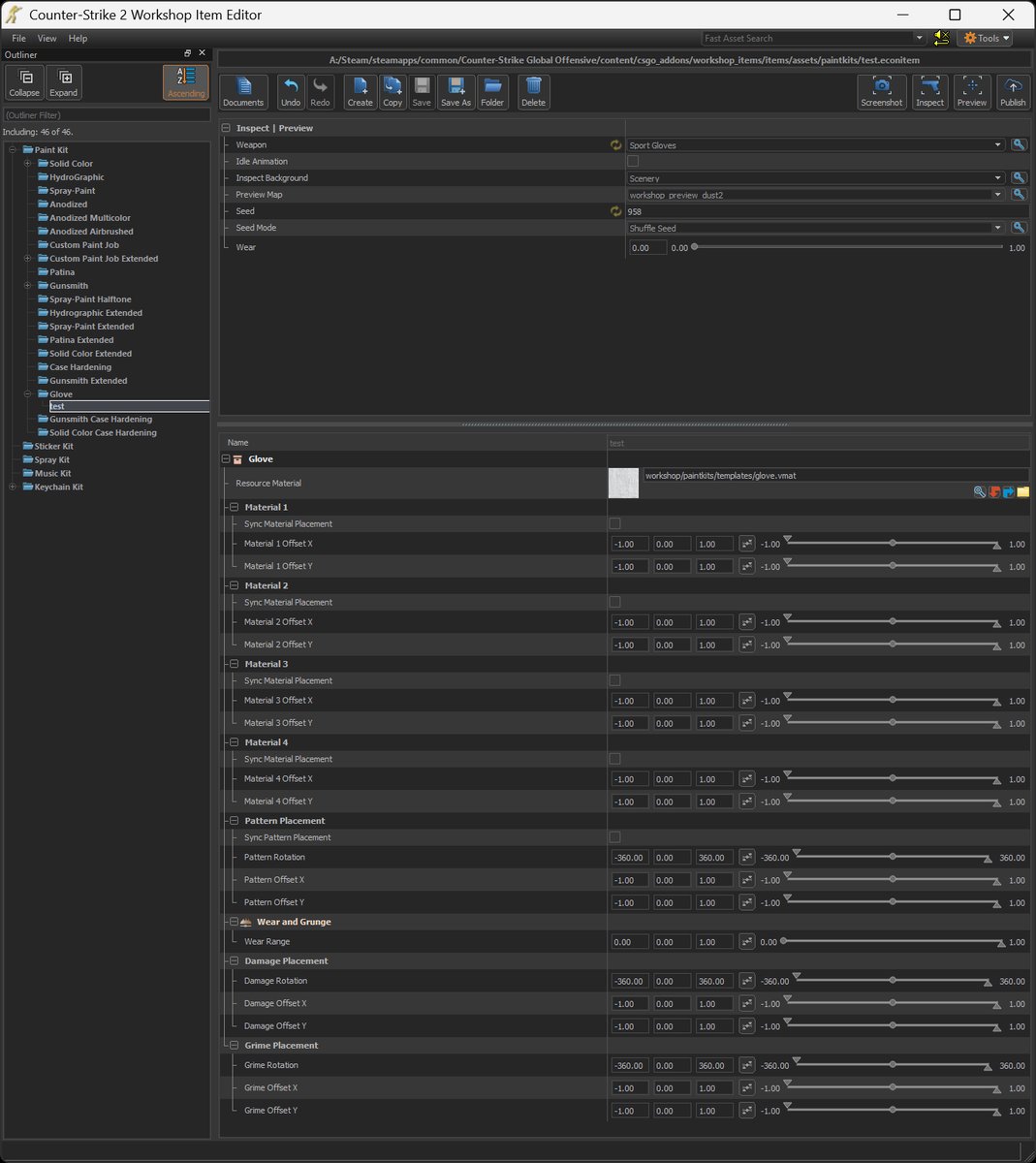Click the range toggle icon for Wear Range
Viewport: 1036px width, 1163px height.
coord(746,942)
